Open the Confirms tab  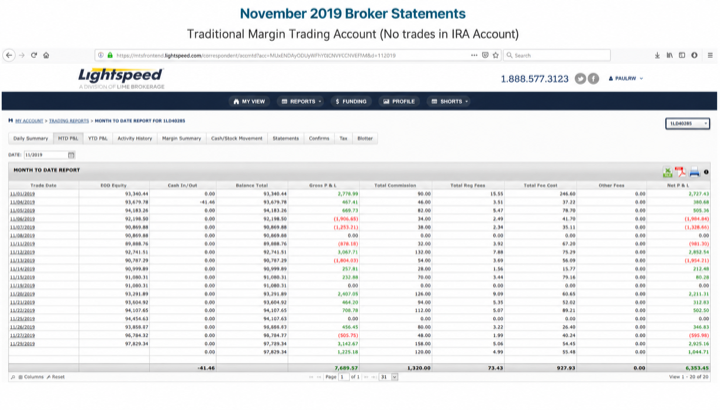(x=319, y=138)
